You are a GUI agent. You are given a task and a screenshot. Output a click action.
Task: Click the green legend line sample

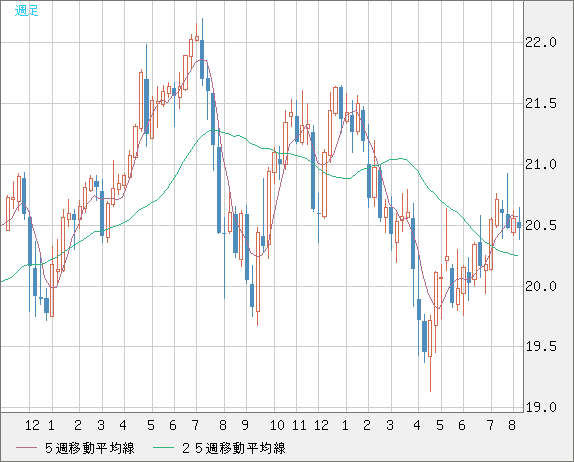tap(164, 448)
